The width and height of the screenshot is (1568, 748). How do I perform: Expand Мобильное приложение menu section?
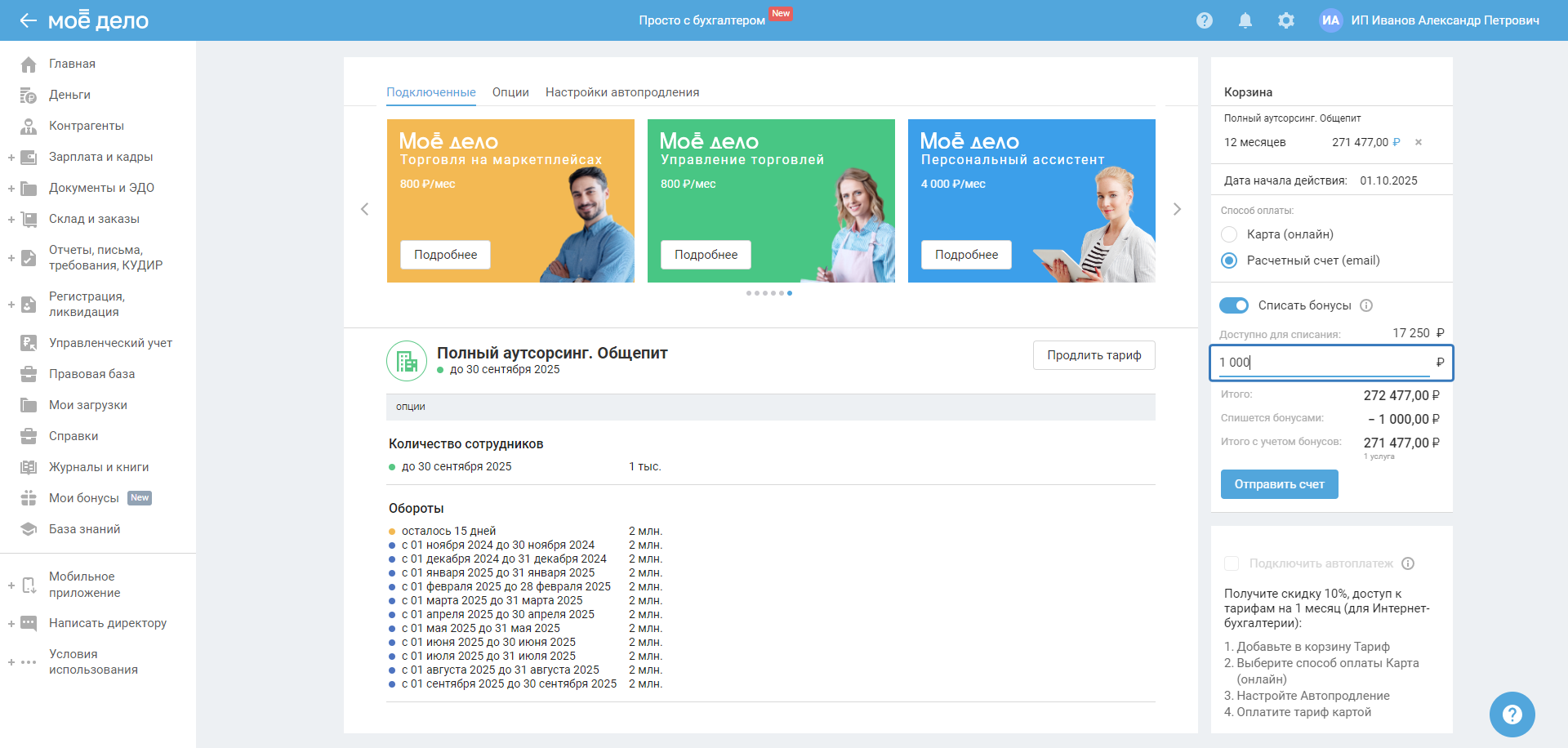(11, 585)
